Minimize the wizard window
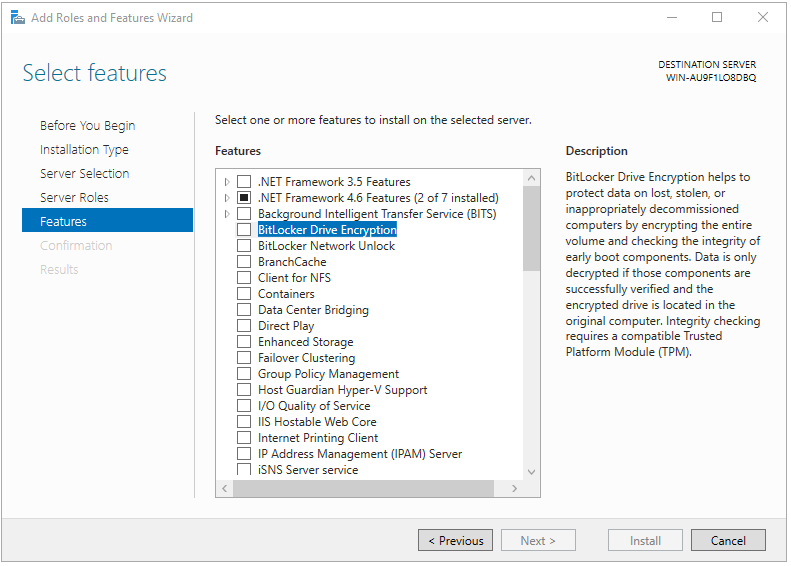 click(x=672, y=18)
